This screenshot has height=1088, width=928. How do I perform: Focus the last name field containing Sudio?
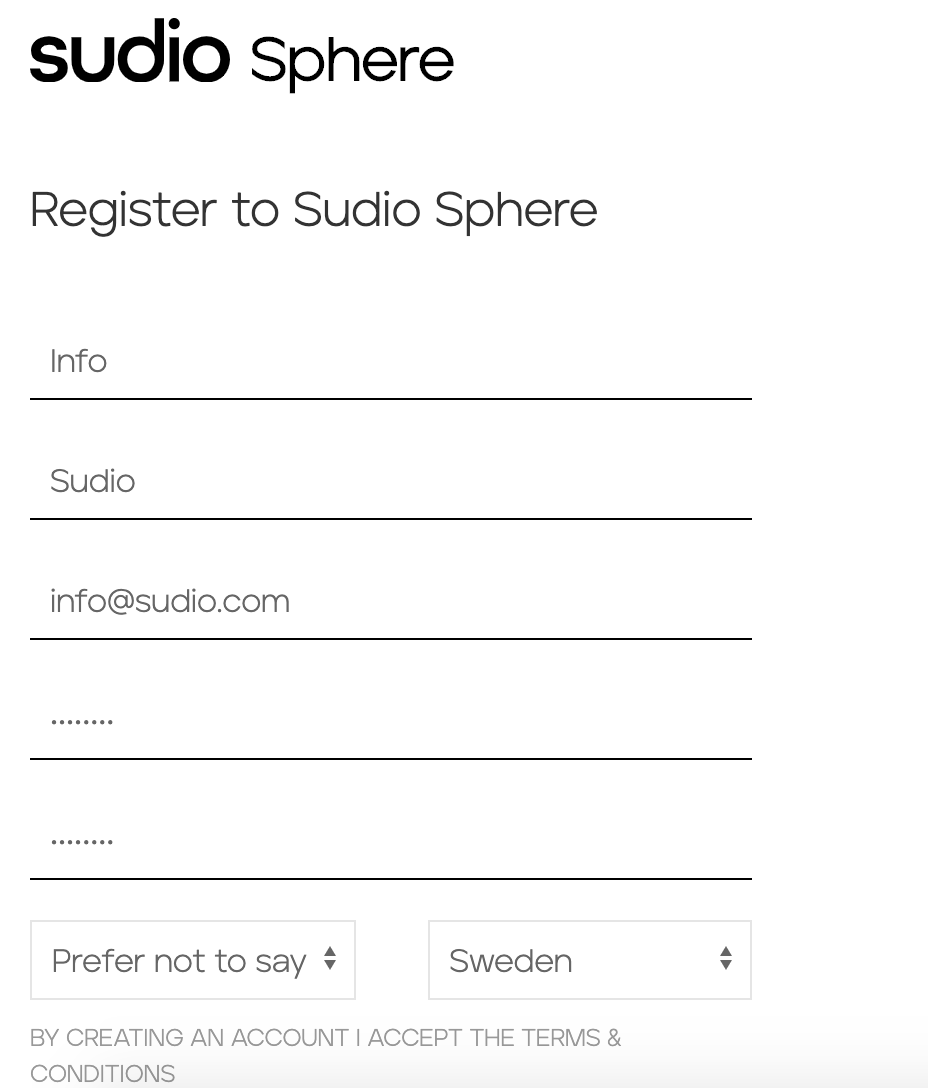pyautogui.click(x=391, y=482)
